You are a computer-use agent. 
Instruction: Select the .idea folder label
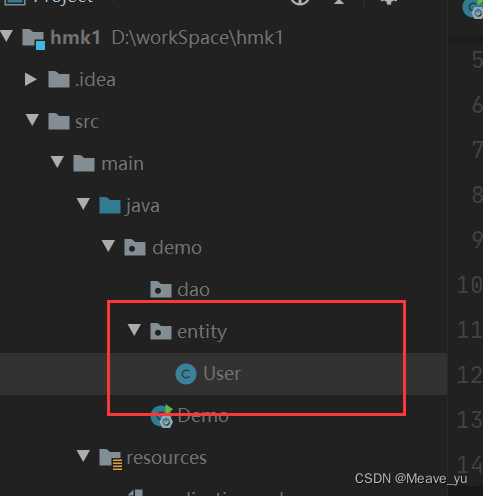coord(95,80)
